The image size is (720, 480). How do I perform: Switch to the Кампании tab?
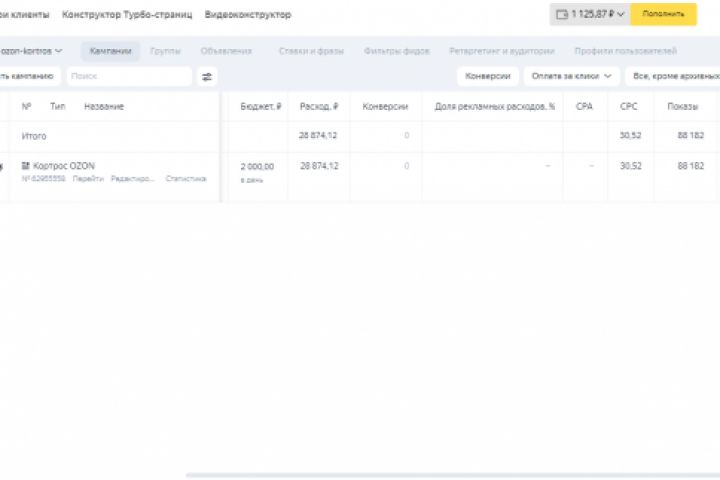110,51
